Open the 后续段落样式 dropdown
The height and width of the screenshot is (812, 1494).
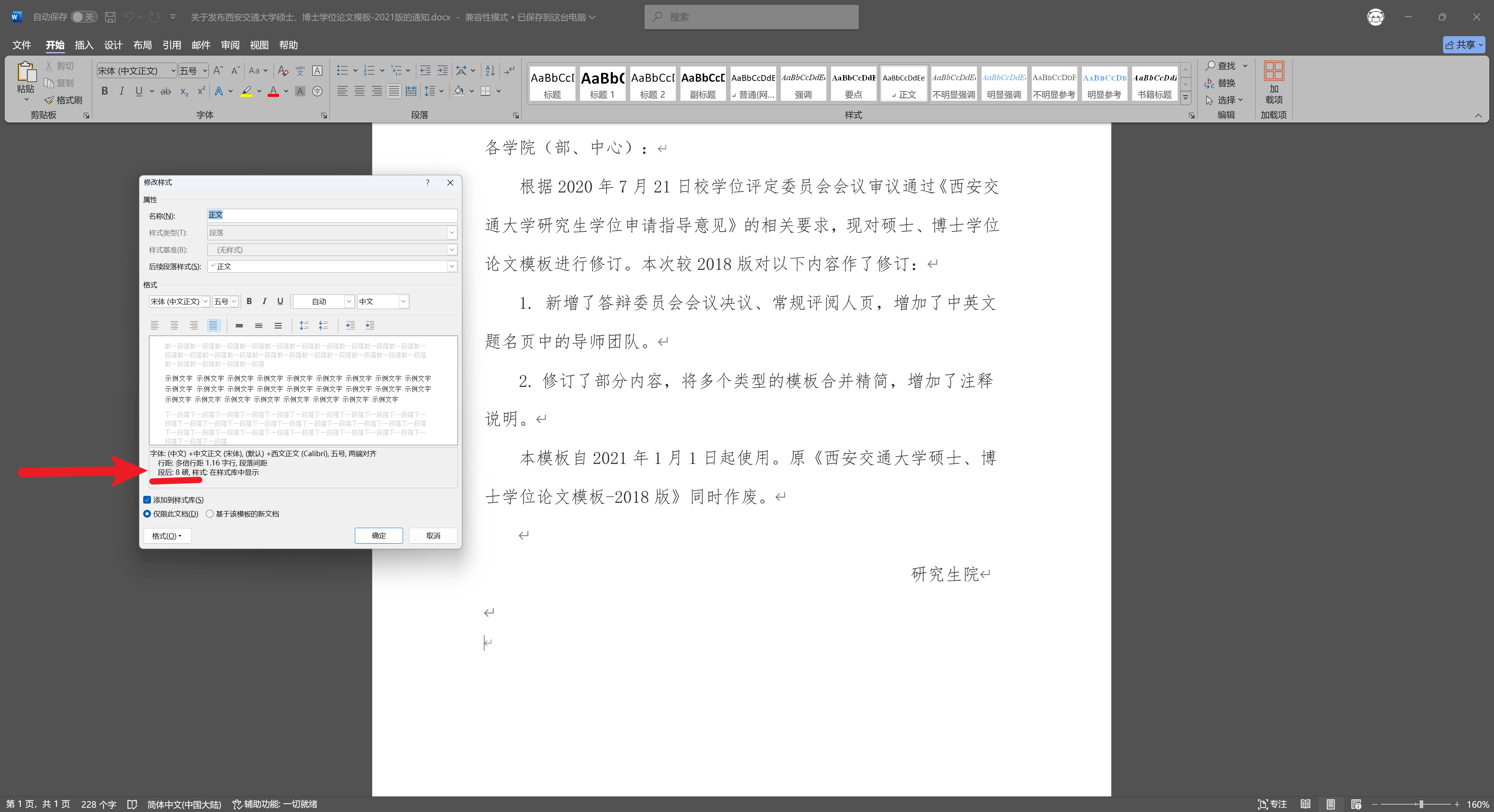click(452, 266)
